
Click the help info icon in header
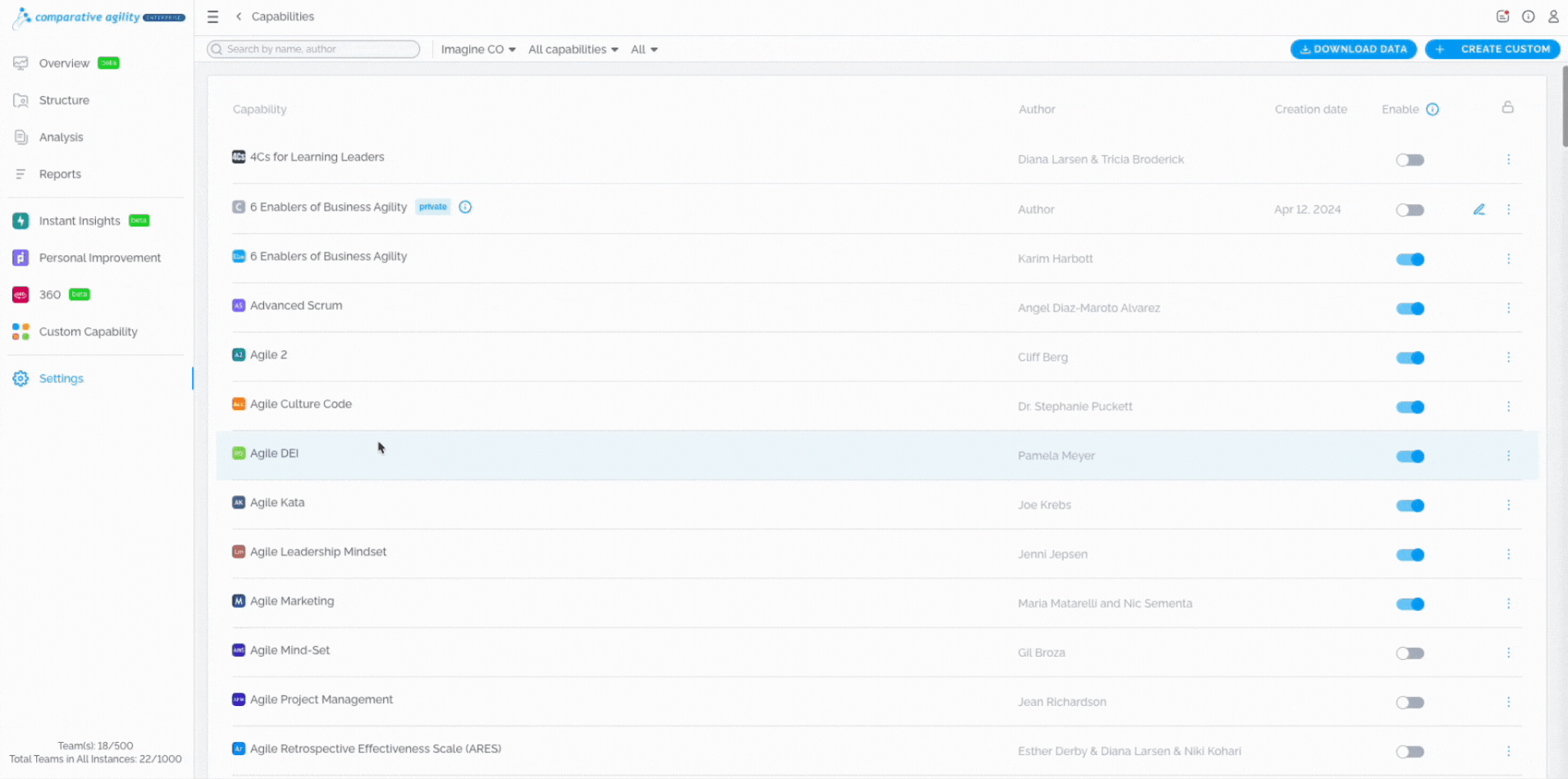pyautogui.click(x=1528, y=16)
